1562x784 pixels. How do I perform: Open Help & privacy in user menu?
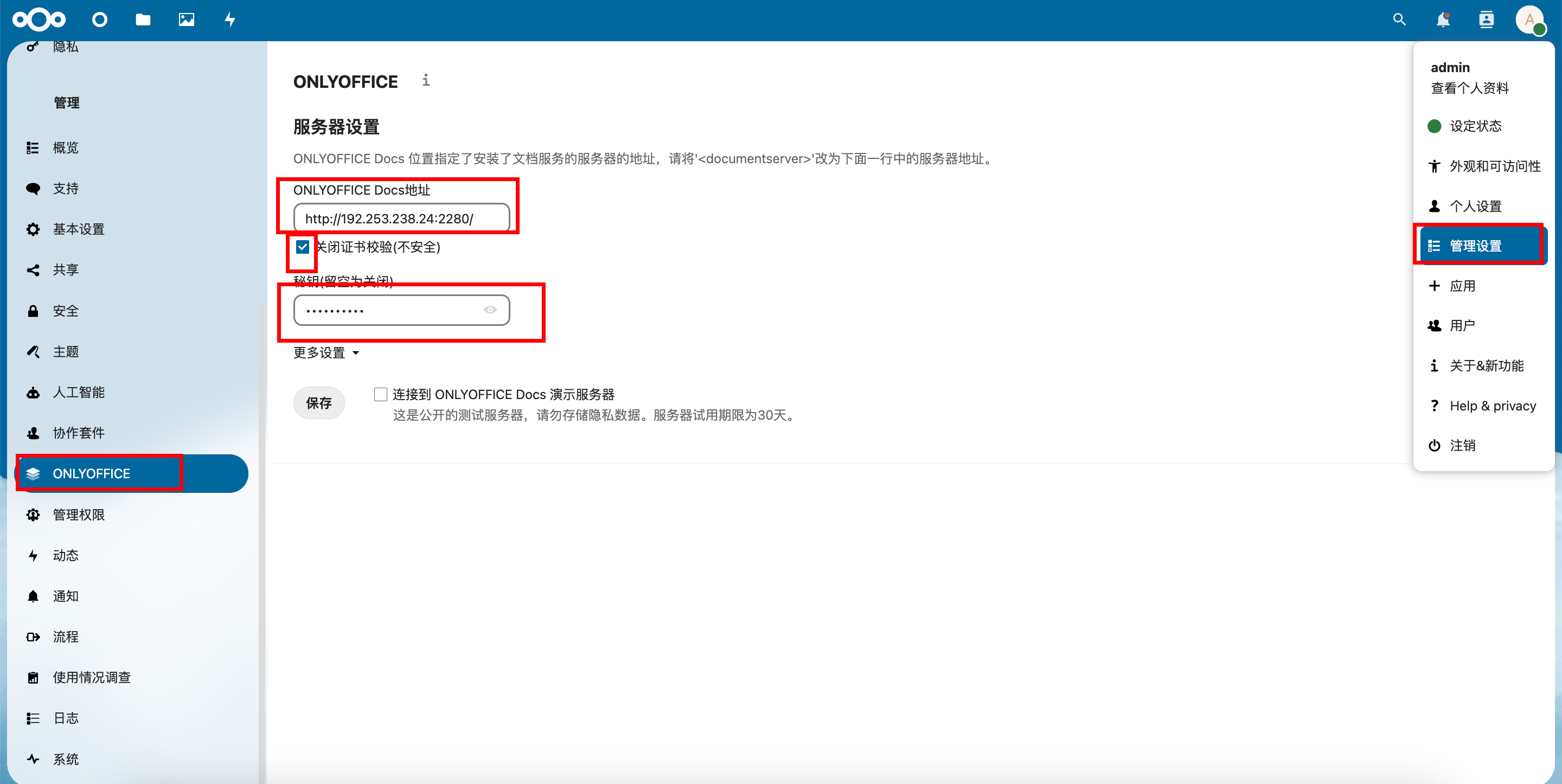pos(1483,406)
